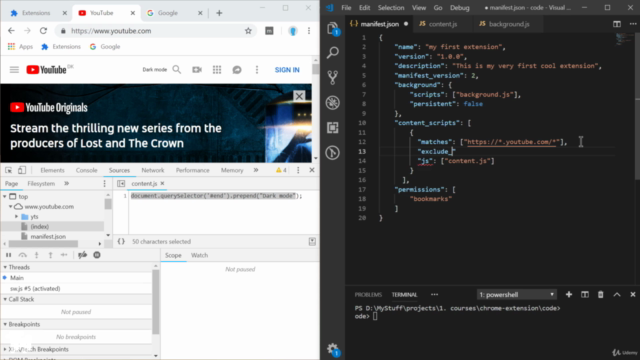
Task: Collapse the top tree node
Action: point(5,196)
